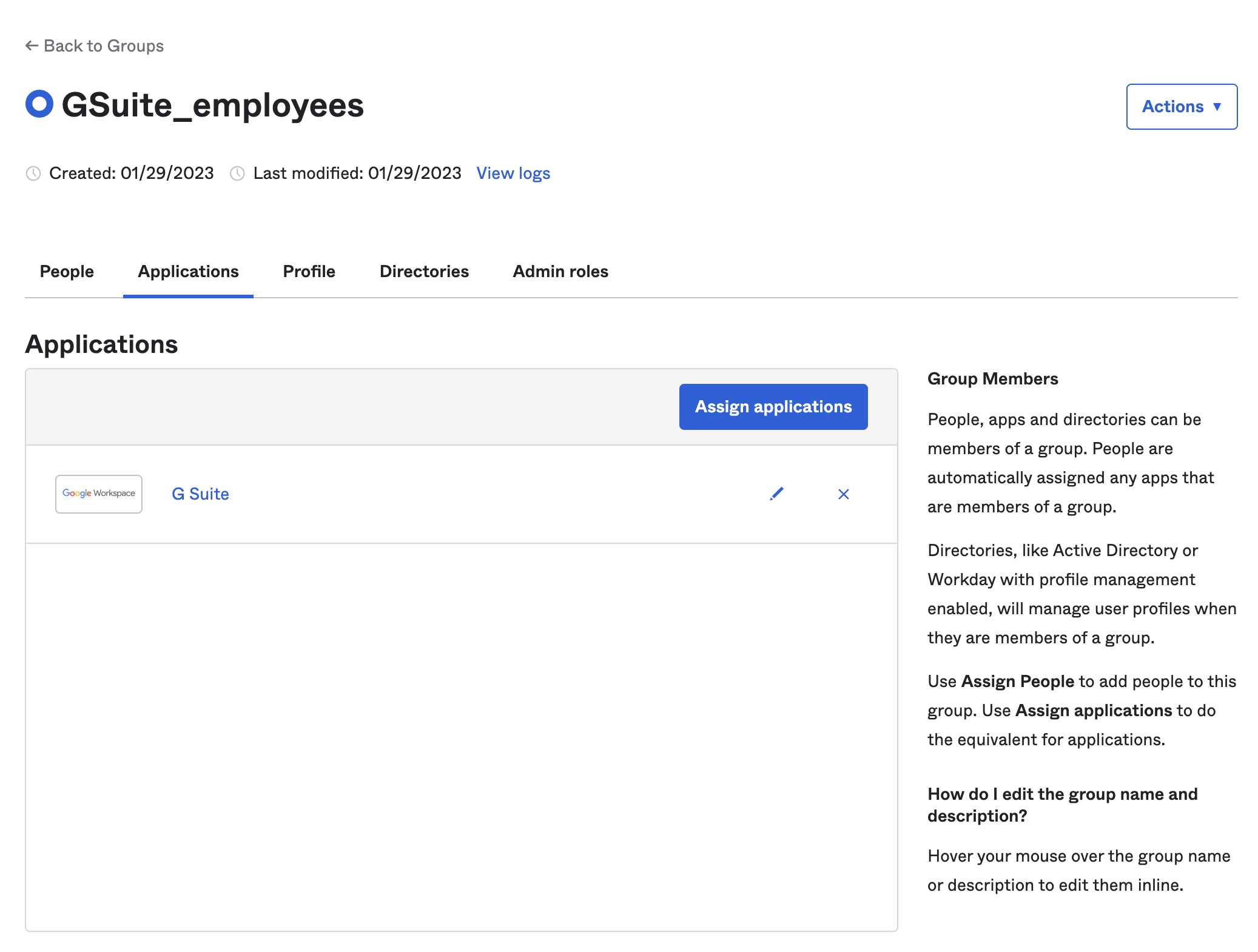Open View logs
The width and height of the screenshot is (1258, 952).
coord(513,173)
